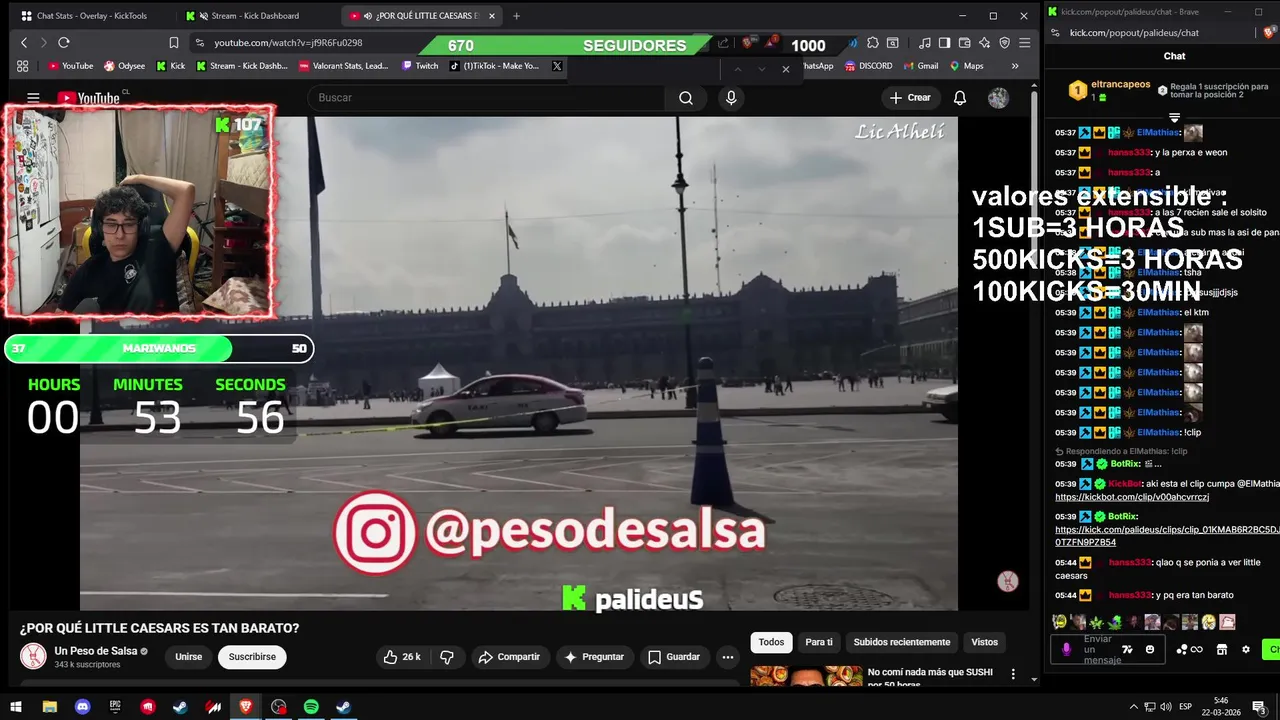This screenshot has height=720, width=1280.
Task: Open a new browser tab
Action: point(518,16)
